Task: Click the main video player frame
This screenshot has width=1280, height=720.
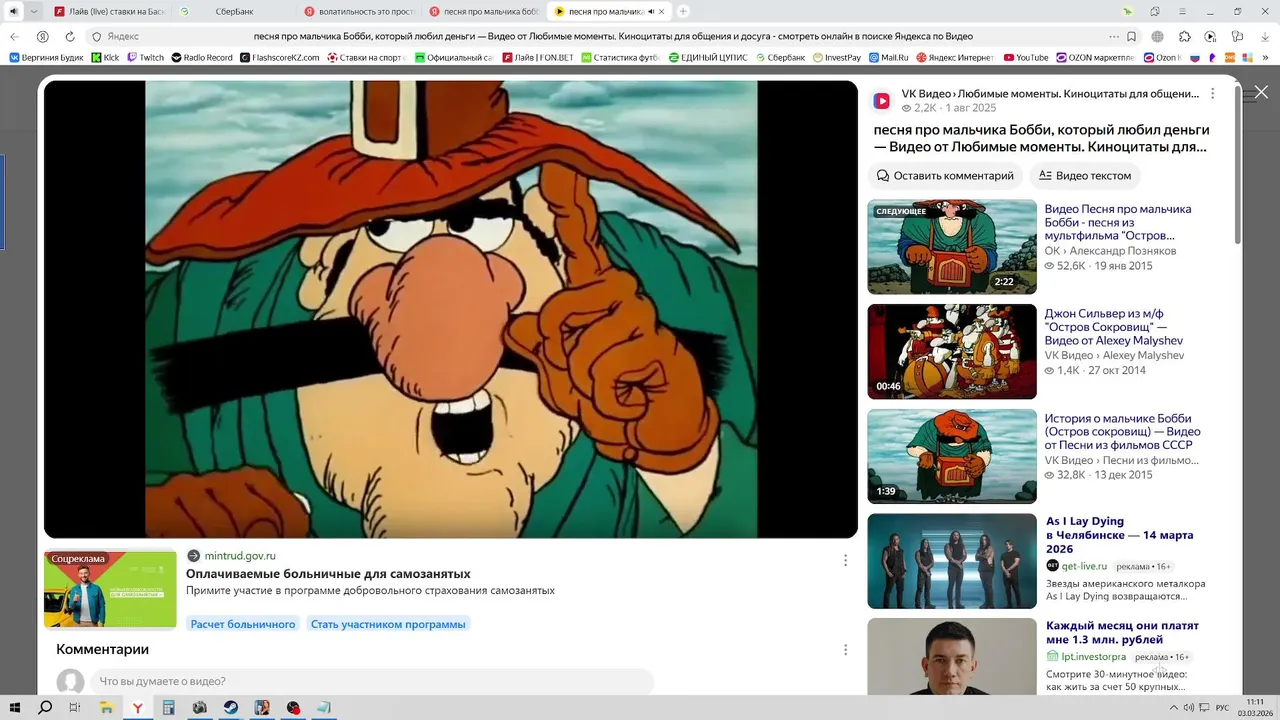Action: 451,309
